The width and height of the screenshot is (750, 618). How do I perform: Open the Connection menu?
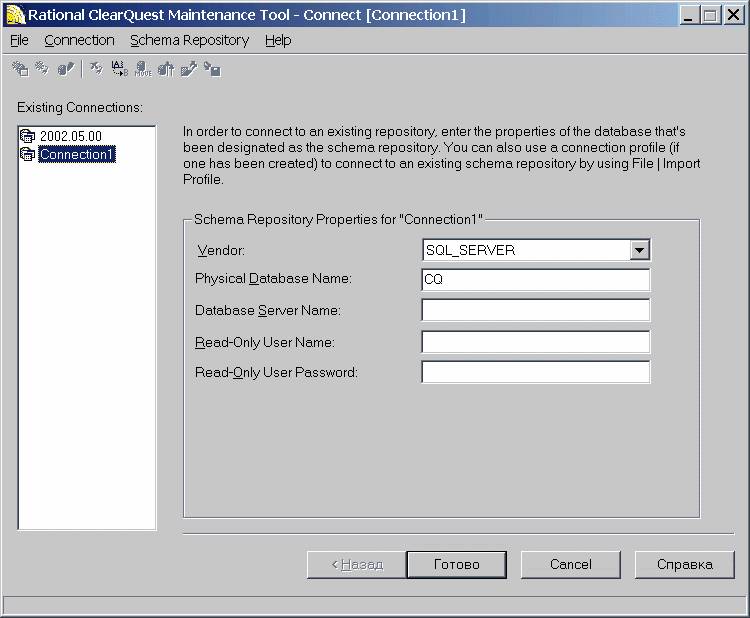click(79, 40)
